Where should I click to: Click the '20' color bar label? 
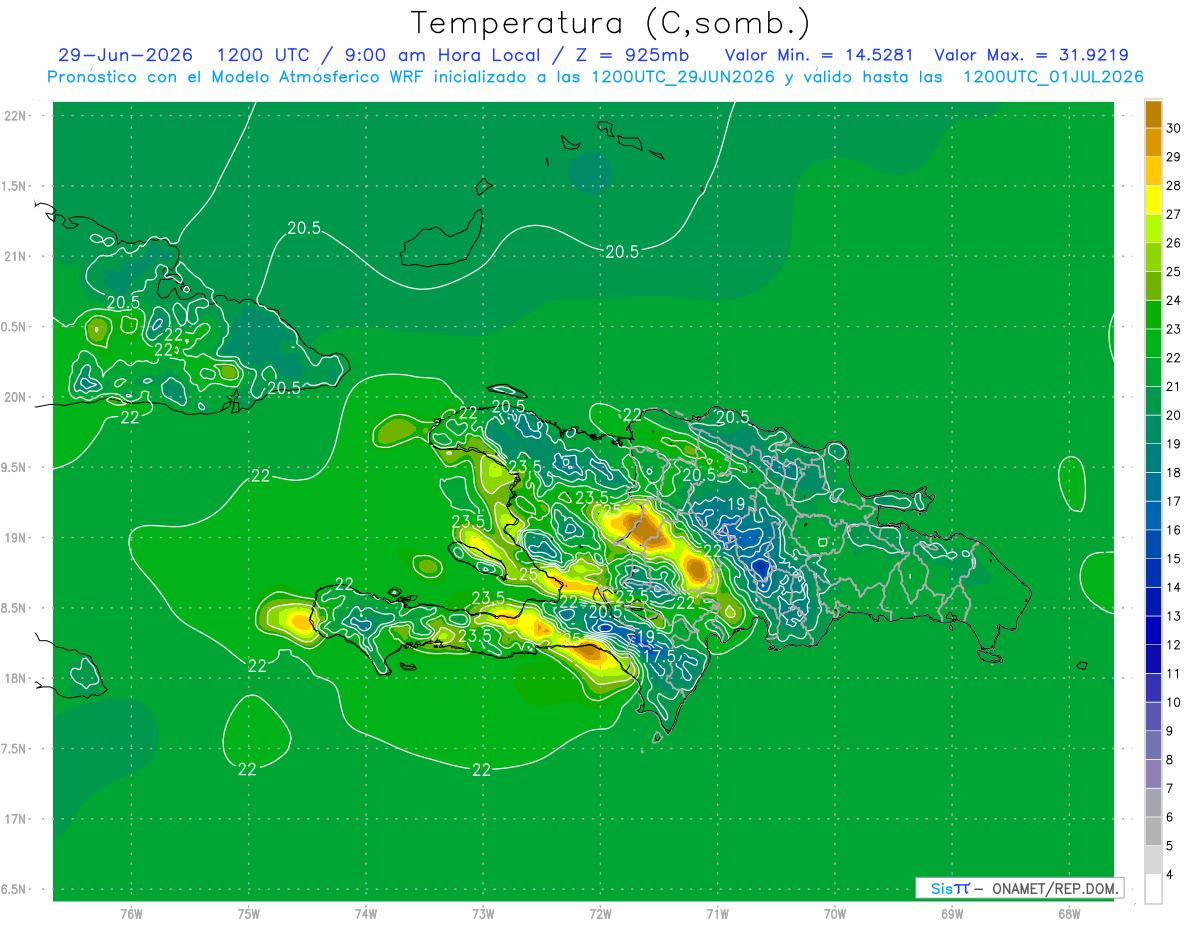1174,415
